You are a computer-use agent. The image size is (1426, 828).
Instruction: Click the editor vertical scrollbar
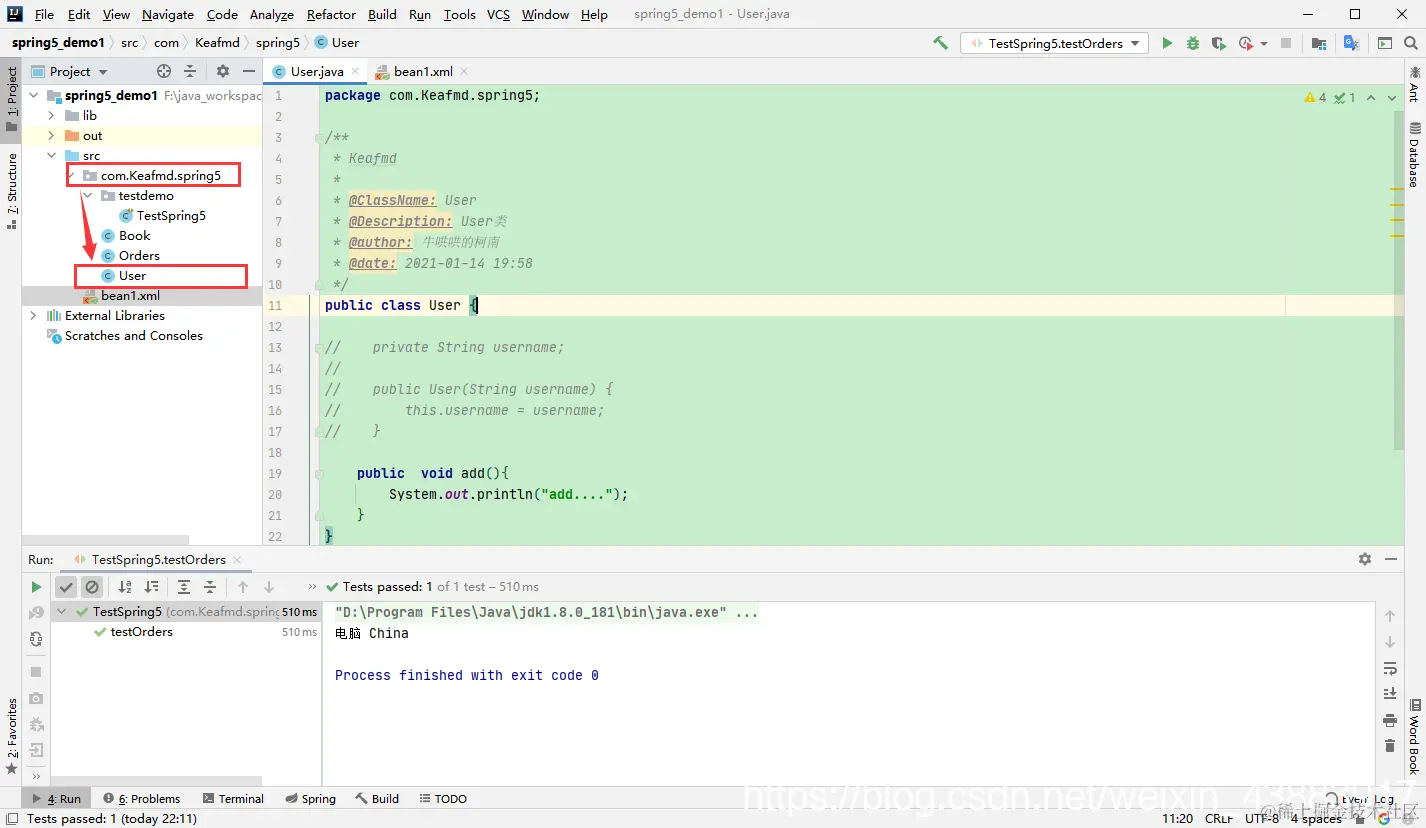pyautogui.click(x=1399, y=280)
